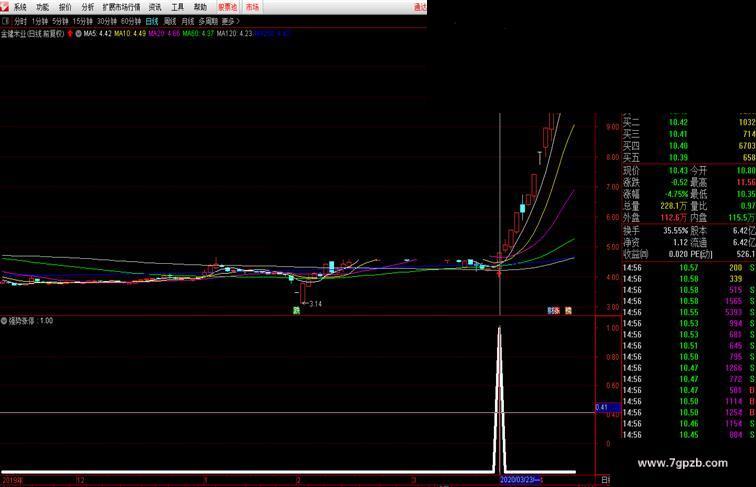
Task: Click the 日 period label in bottom corner
Action: pos(605,480)
